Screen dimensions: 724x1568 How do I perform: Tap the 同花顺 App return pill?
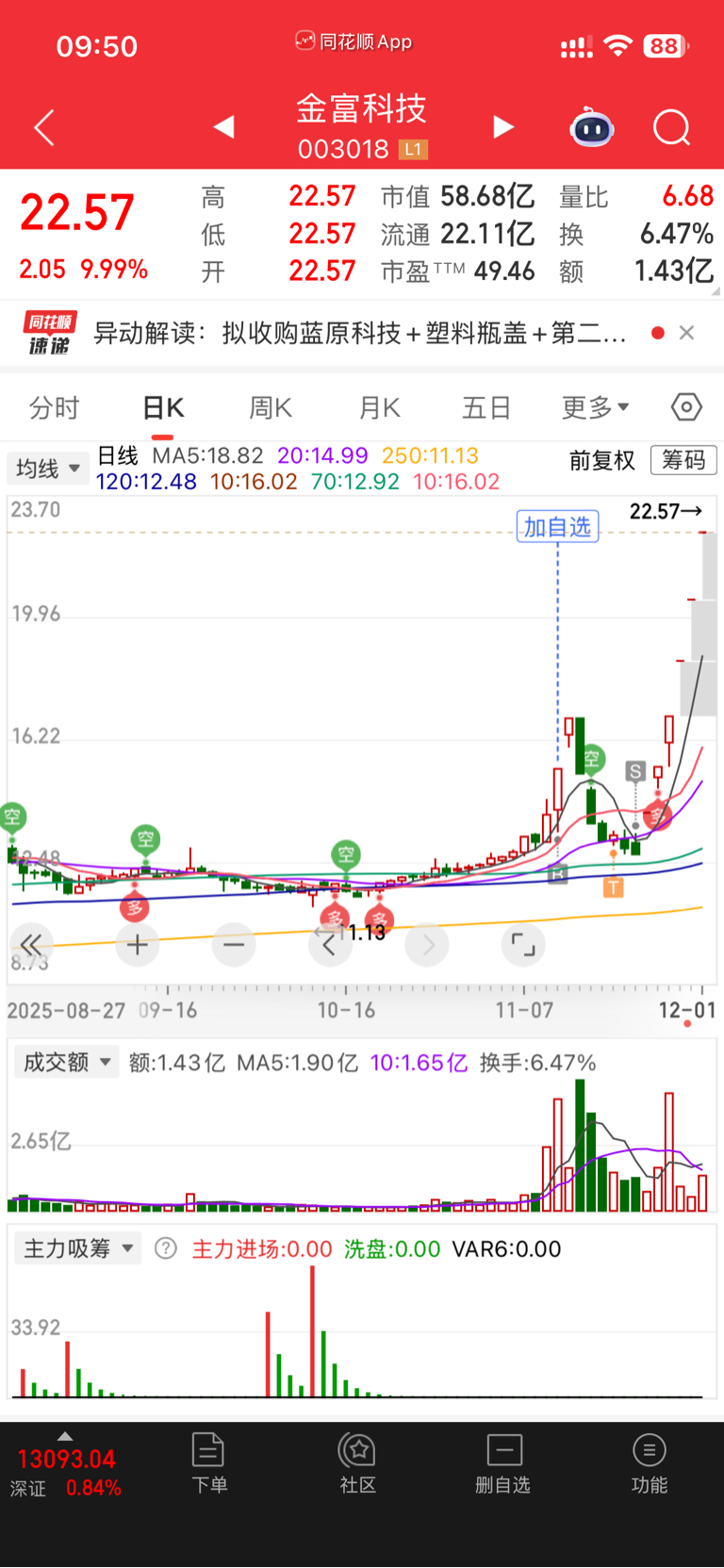click(x=354, y=41)
